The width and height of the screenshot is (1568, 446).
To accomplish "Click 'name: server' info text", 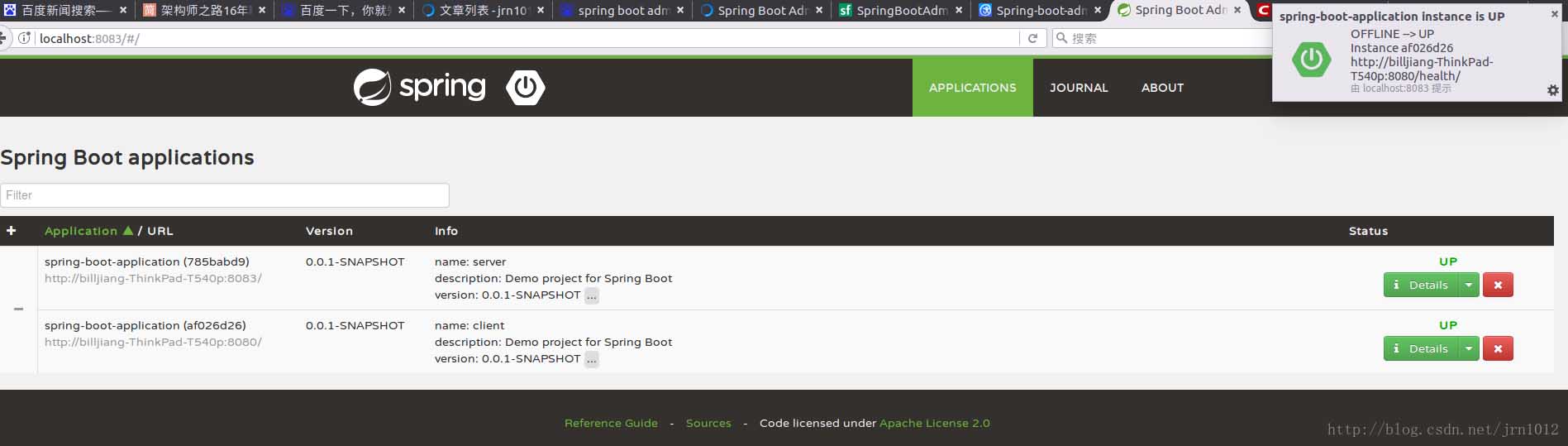I will click(470, 261).
